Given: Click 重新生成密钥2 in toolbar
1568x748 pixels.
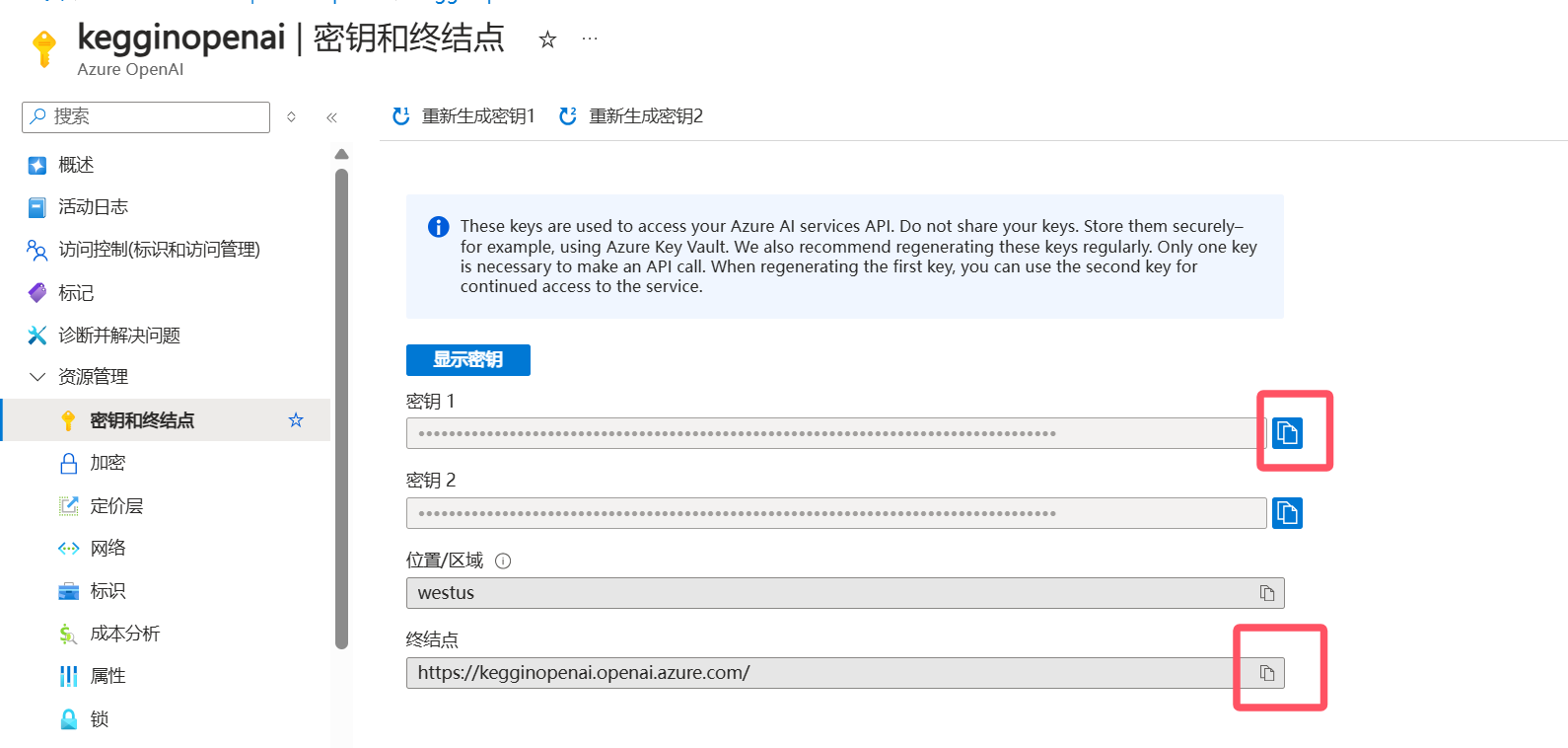Looking at the screenshot, I should [631, 116].
